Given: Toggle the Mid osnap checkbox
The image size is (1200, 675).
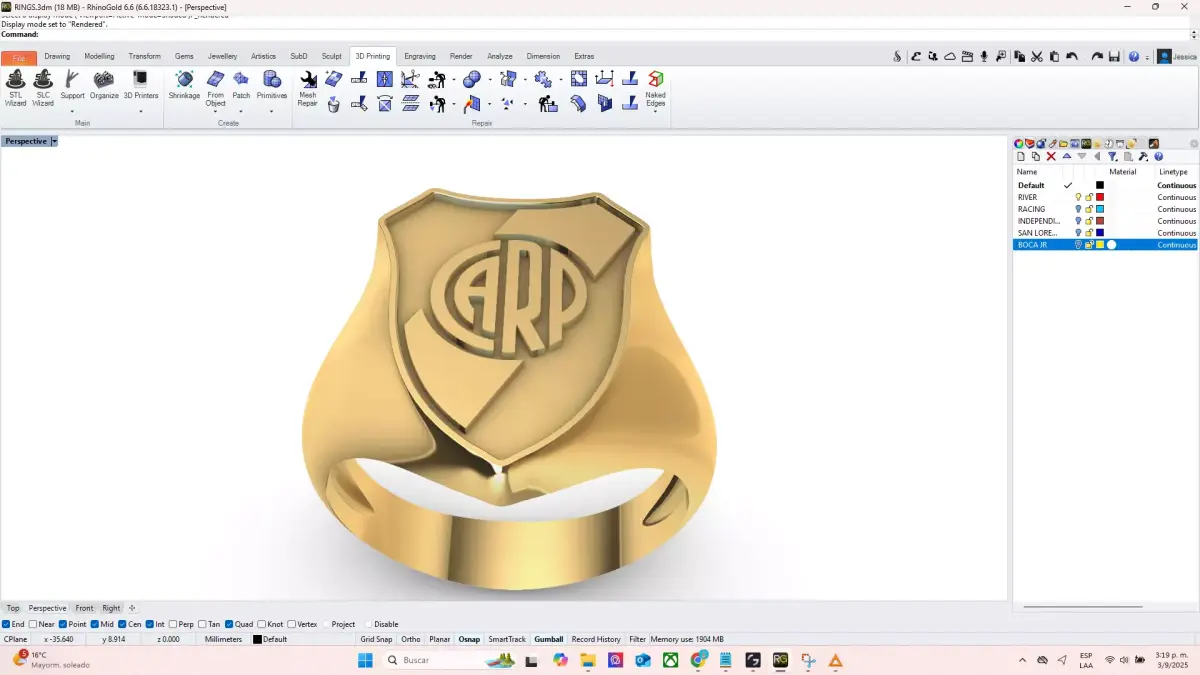Looking at the screenshot, I should click(x=95, y=624).
